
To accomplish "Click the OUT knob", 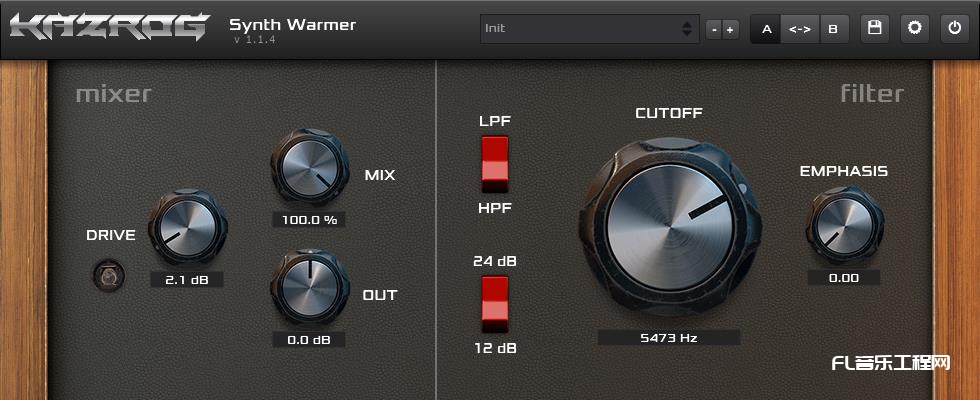I will pos(309,287).
